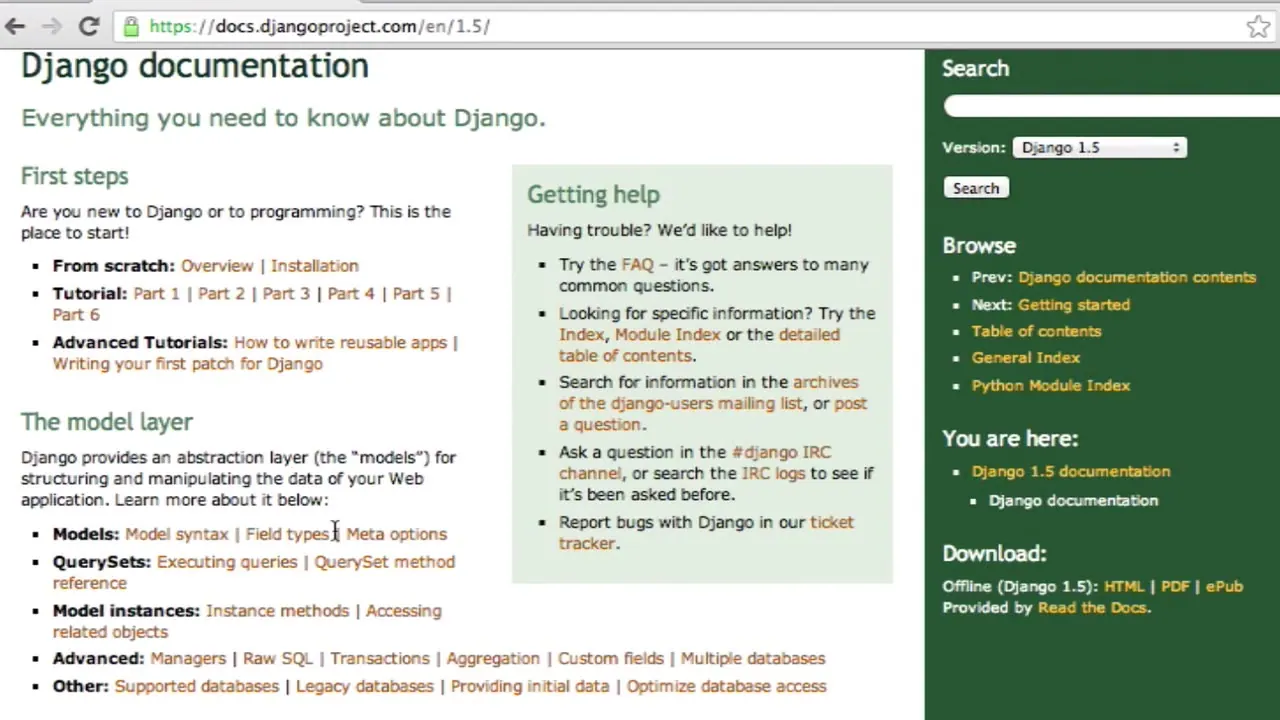The width and height of the screenshot is (1280, 720).
Task: Open the Meta options link
Action: (397, 534)
